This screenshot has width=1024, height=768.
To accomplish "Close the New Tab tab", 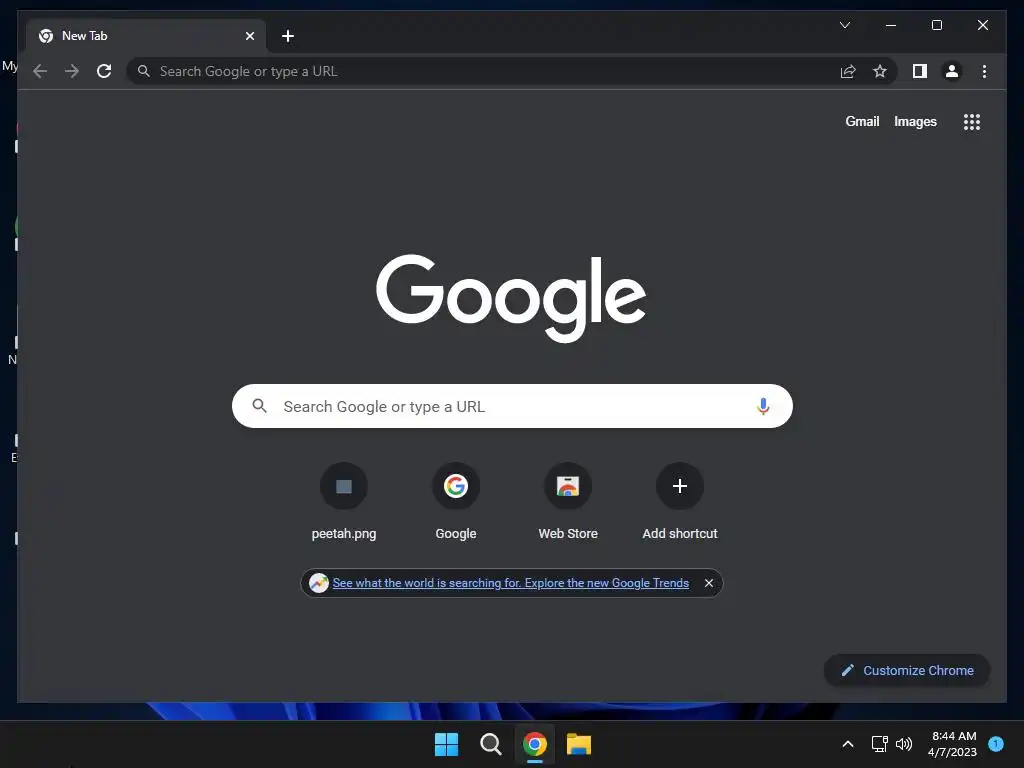I will [249, 36].
